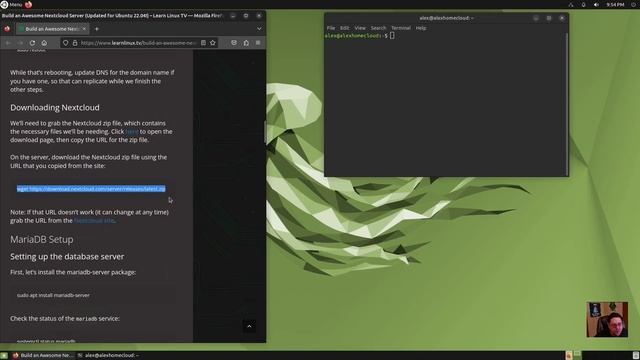Go back in Firefox history
640x360 pixels.
(x=8, y=43)
